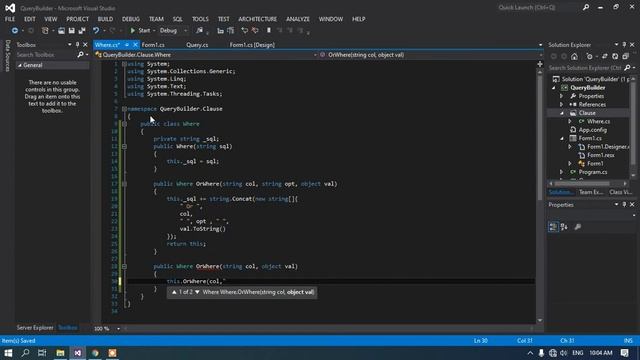Switch to the Form1.cs editor tab
Viewport: 640px width, 360px height.
(x=153, y=45)
